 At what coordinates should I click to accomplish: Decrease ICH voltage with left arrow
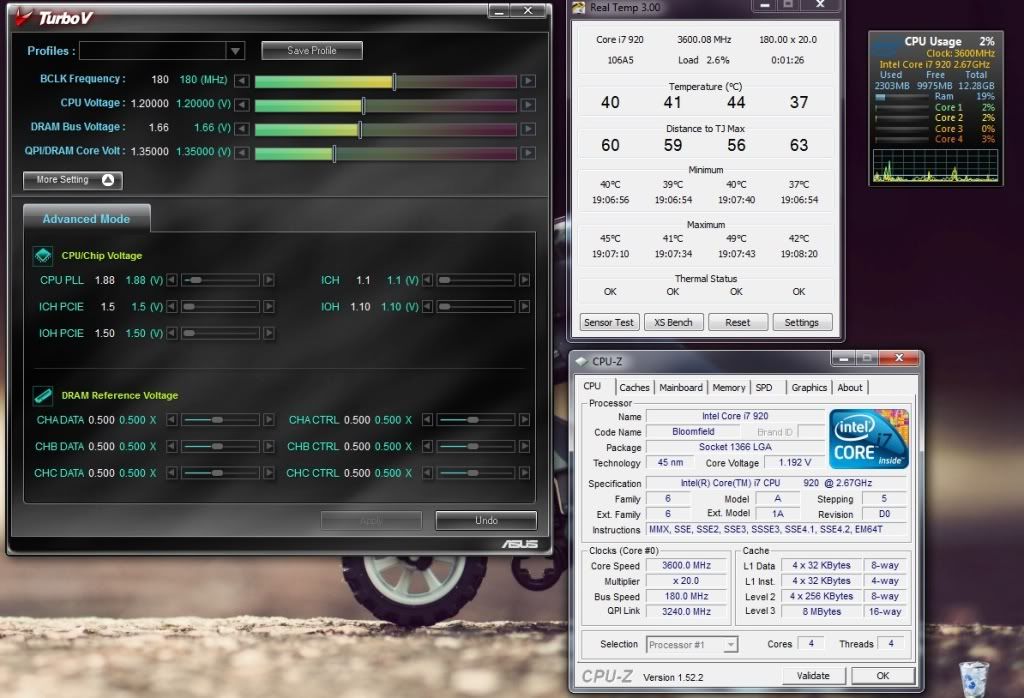(427, 280)
